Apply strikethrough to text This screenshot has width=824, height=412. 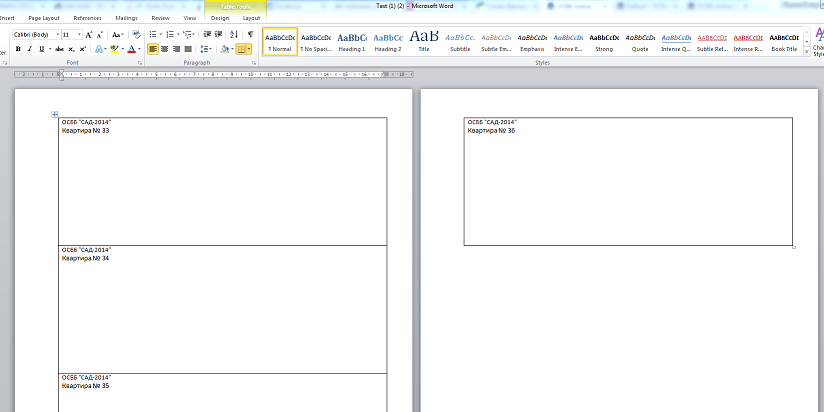point(59,48)
